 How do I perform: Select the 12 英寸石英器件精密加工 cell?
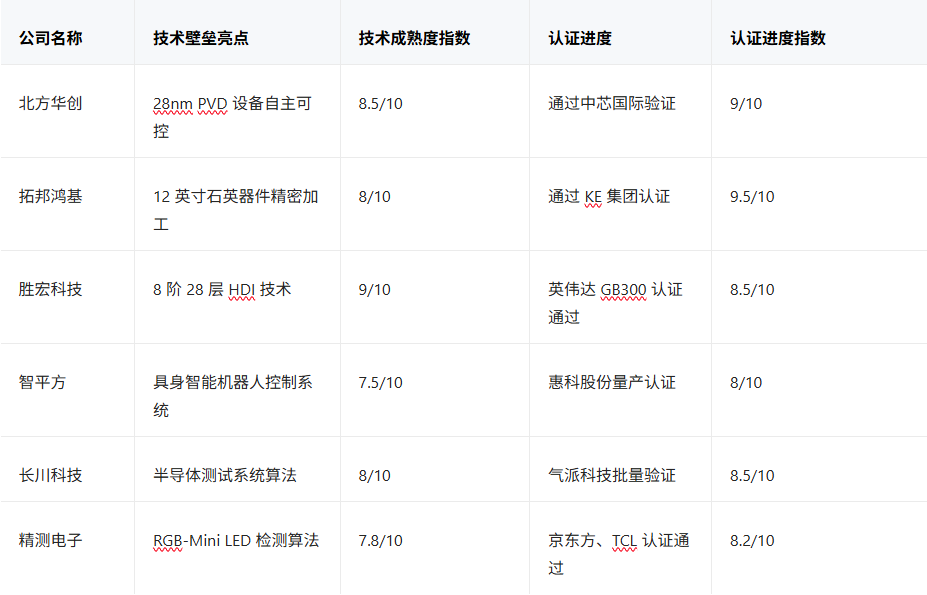pos(235,210)
